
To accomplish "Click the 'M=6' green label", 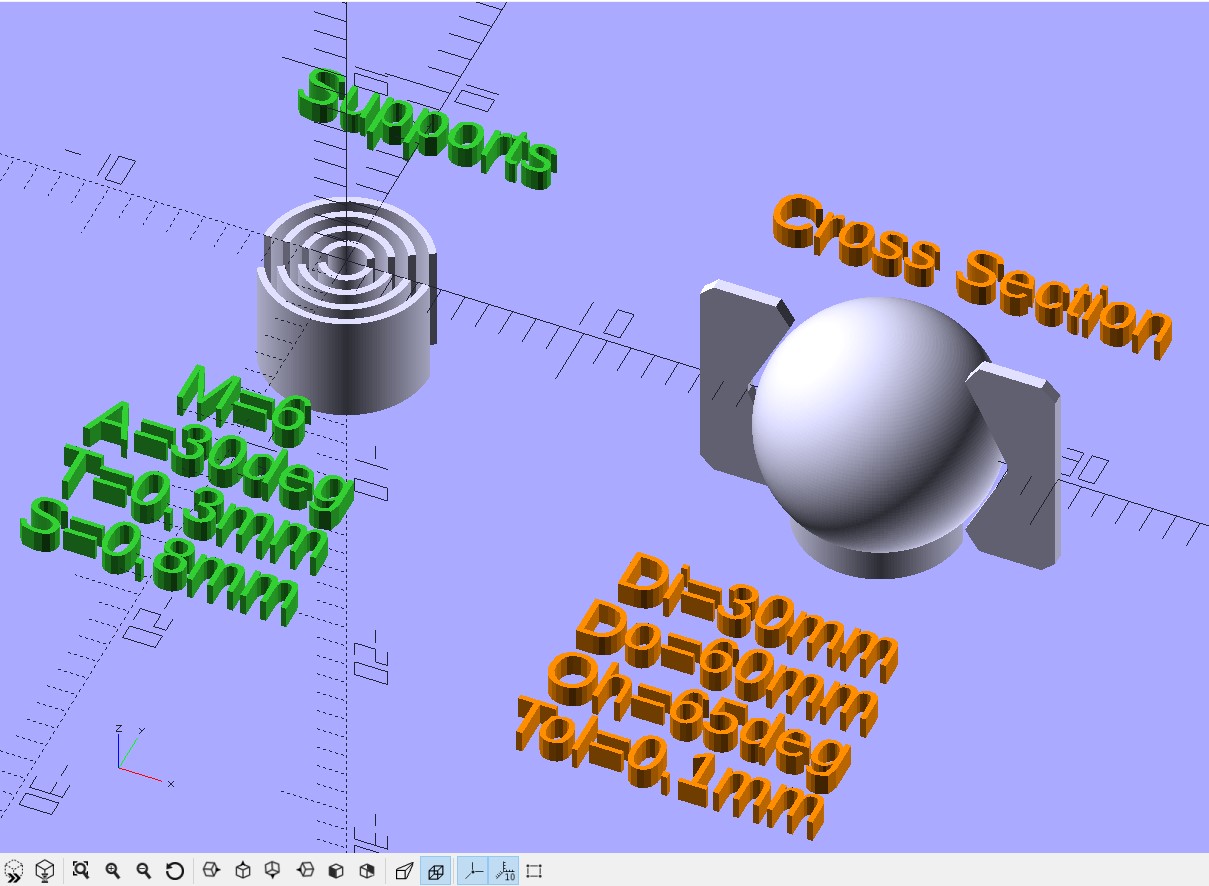I will click(244, 405).
